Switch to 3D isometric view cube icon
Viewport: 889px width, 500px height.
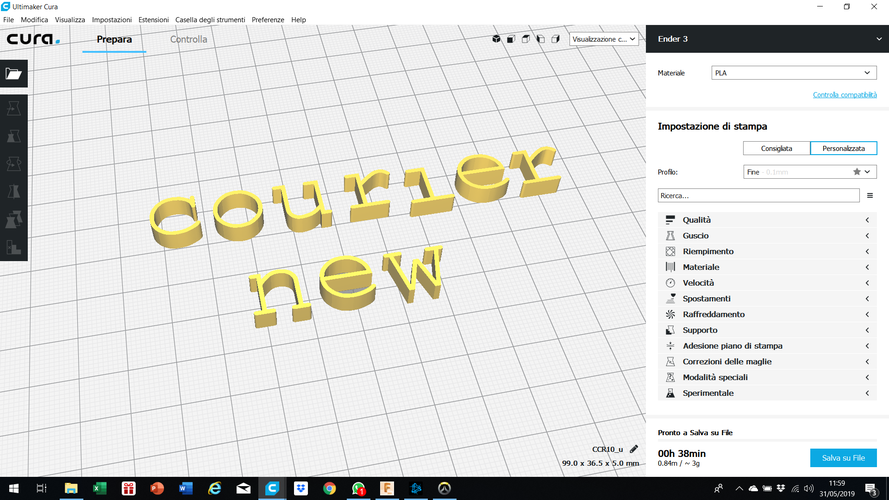coord(496,39)
